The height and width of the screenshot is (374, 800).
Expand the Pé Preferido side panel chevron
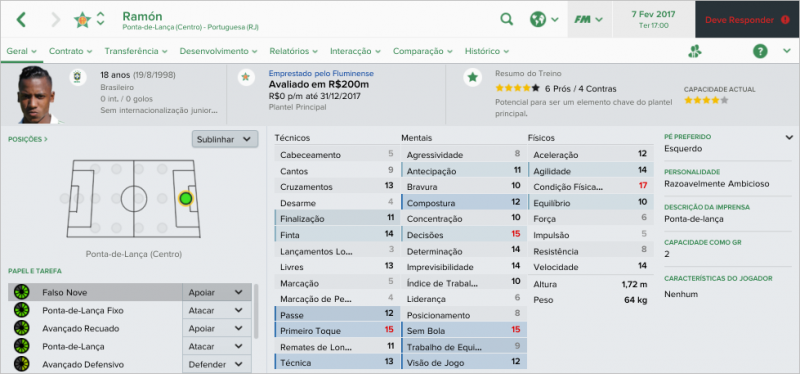coord(789,137)
